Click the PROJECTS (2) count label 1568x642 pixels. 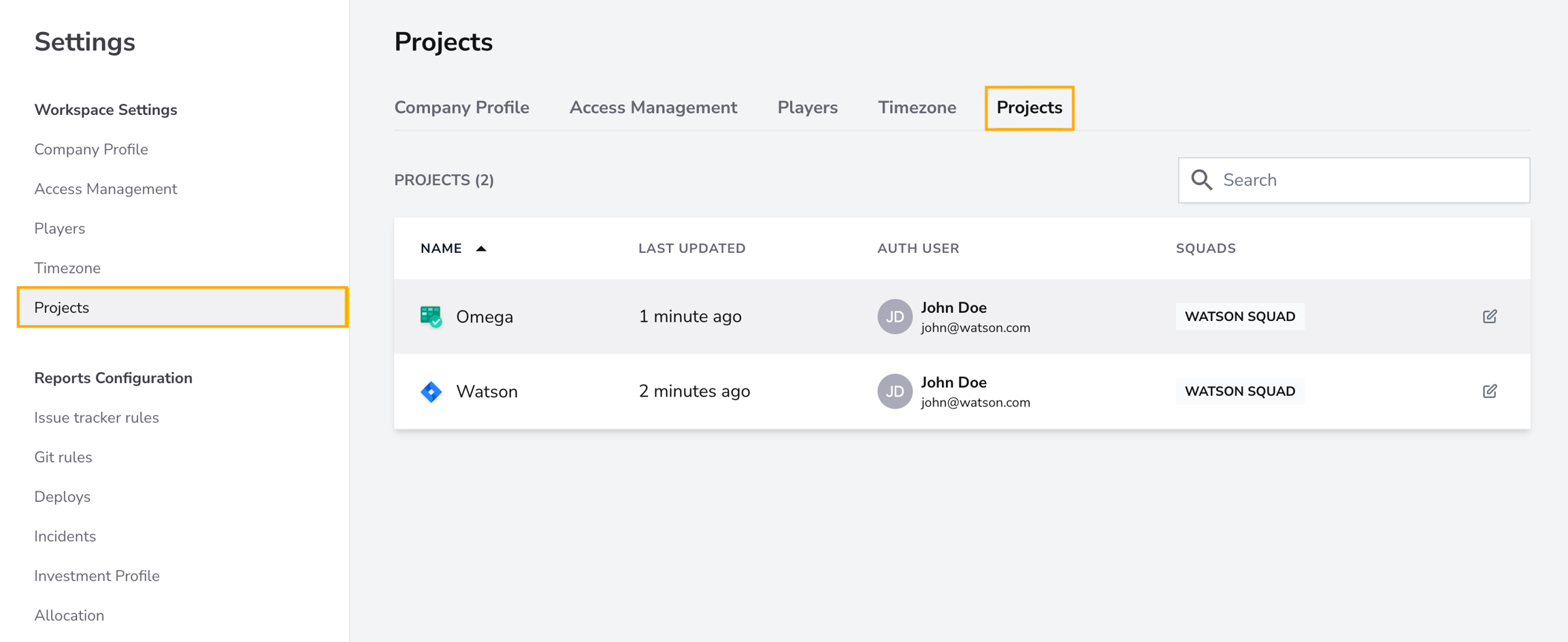pos(444,180)
